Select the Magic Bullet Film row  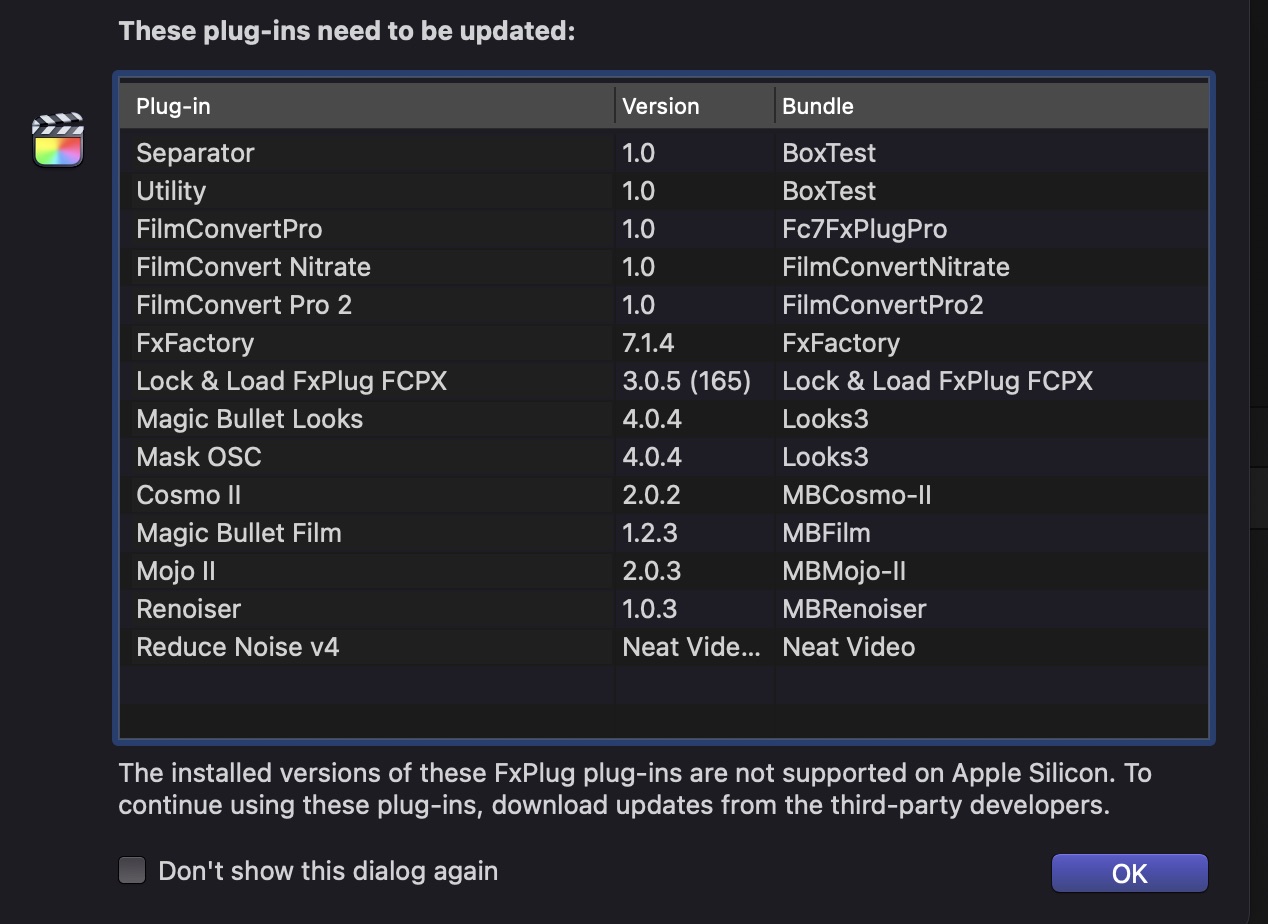pyautogui.click(x=239, y=533)
